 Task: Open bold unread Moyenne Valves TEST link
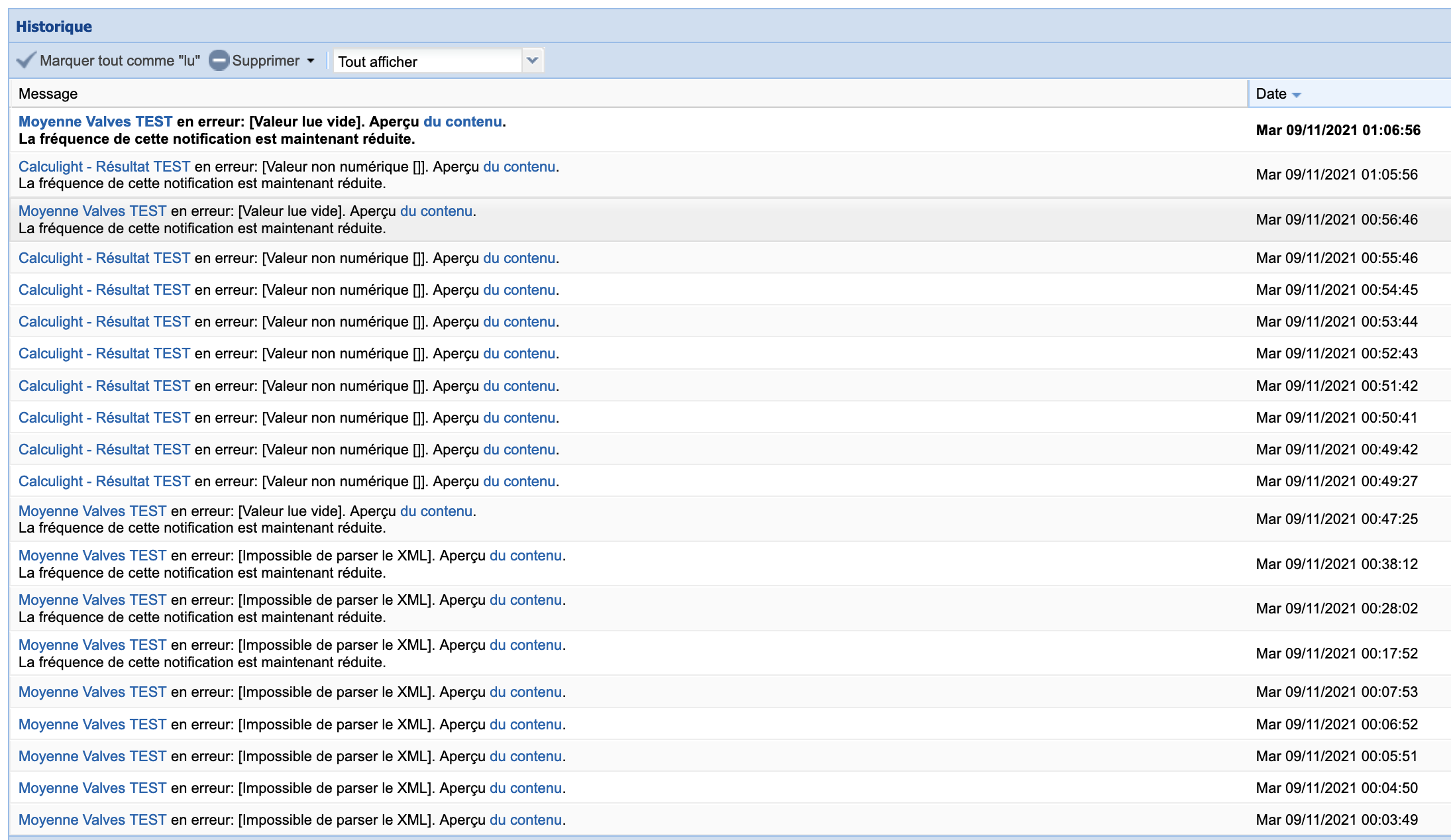(x=95, y=122)
